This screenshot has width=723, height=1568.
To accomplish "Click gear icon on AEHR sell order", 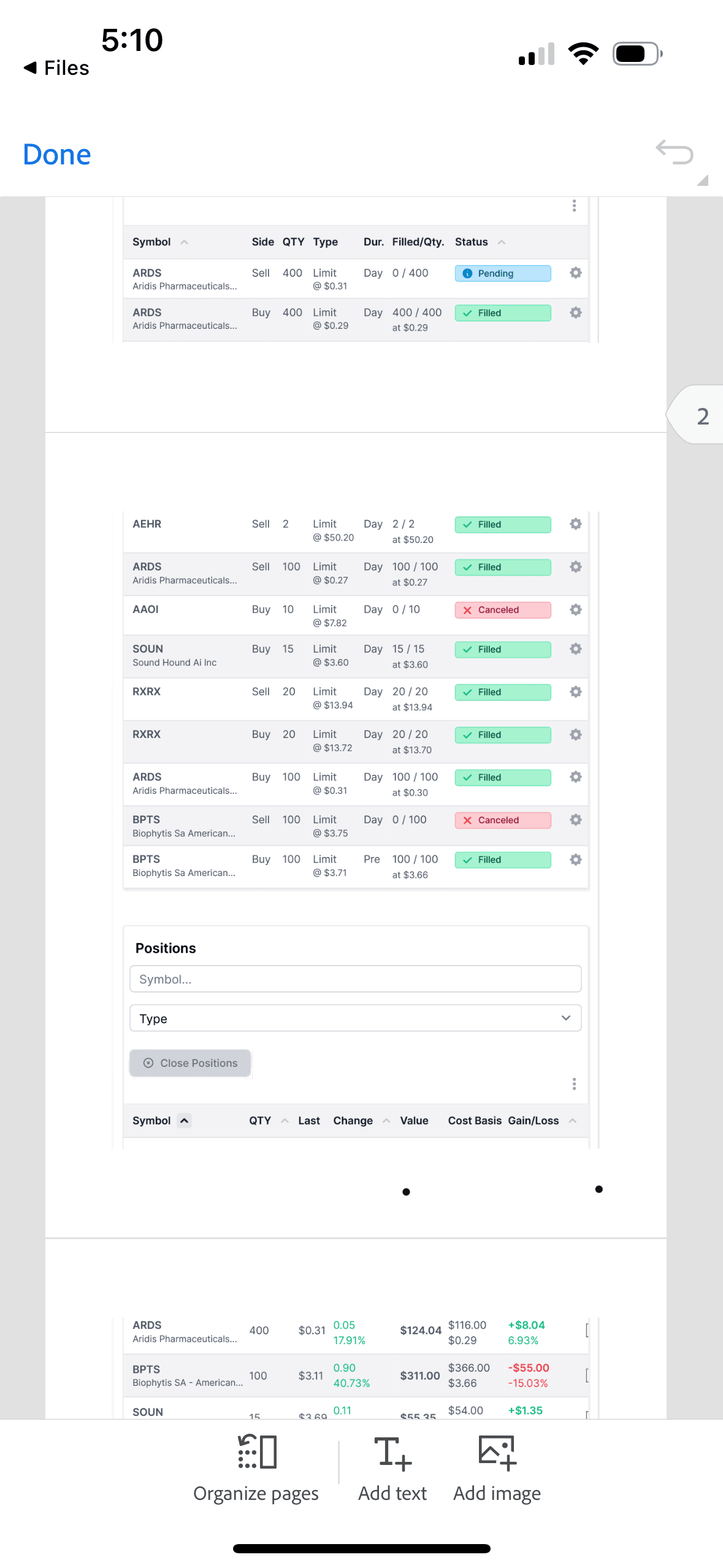I will (575, 524).
